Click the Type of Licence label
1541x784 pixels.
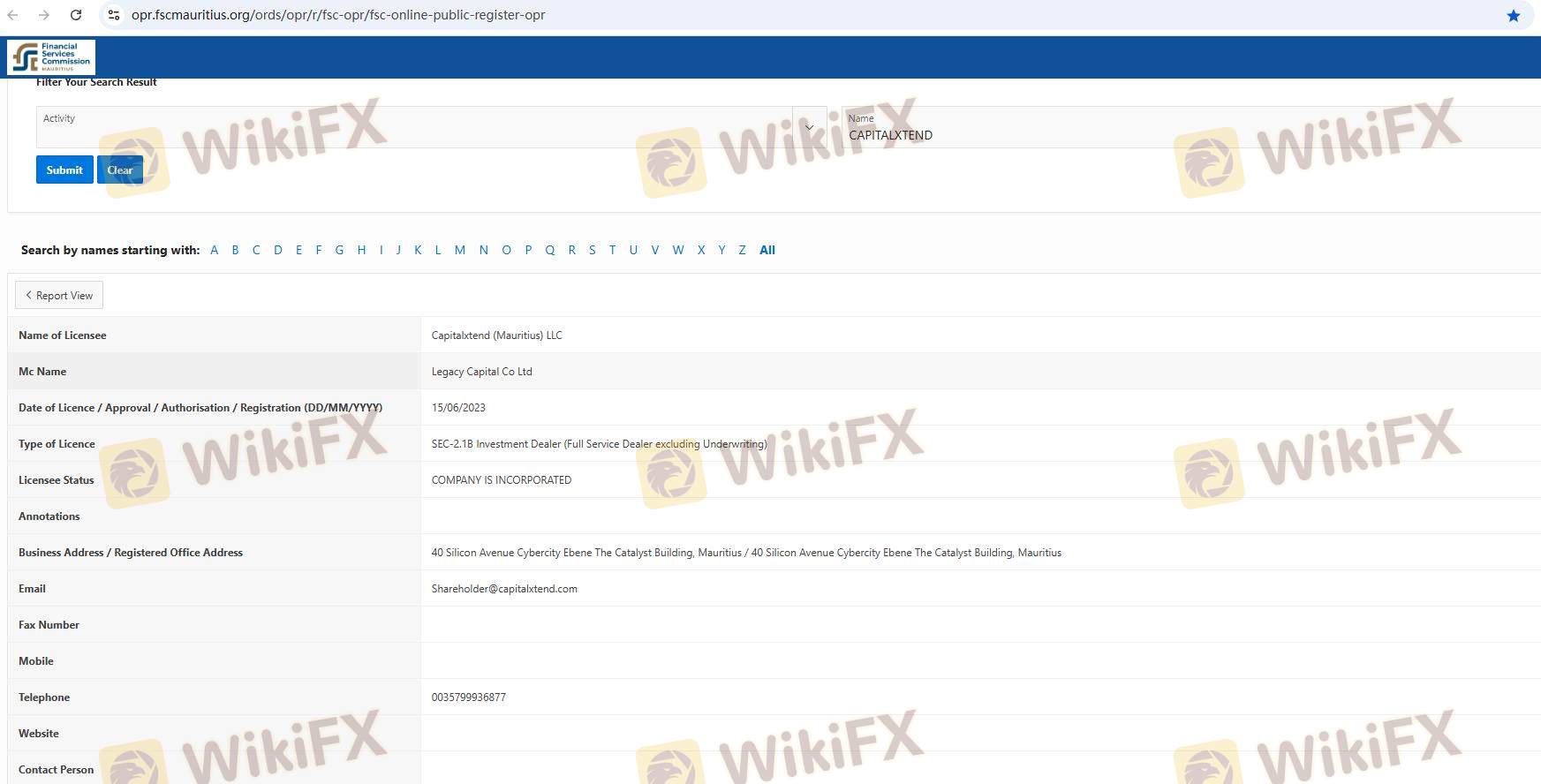point(57,444)
